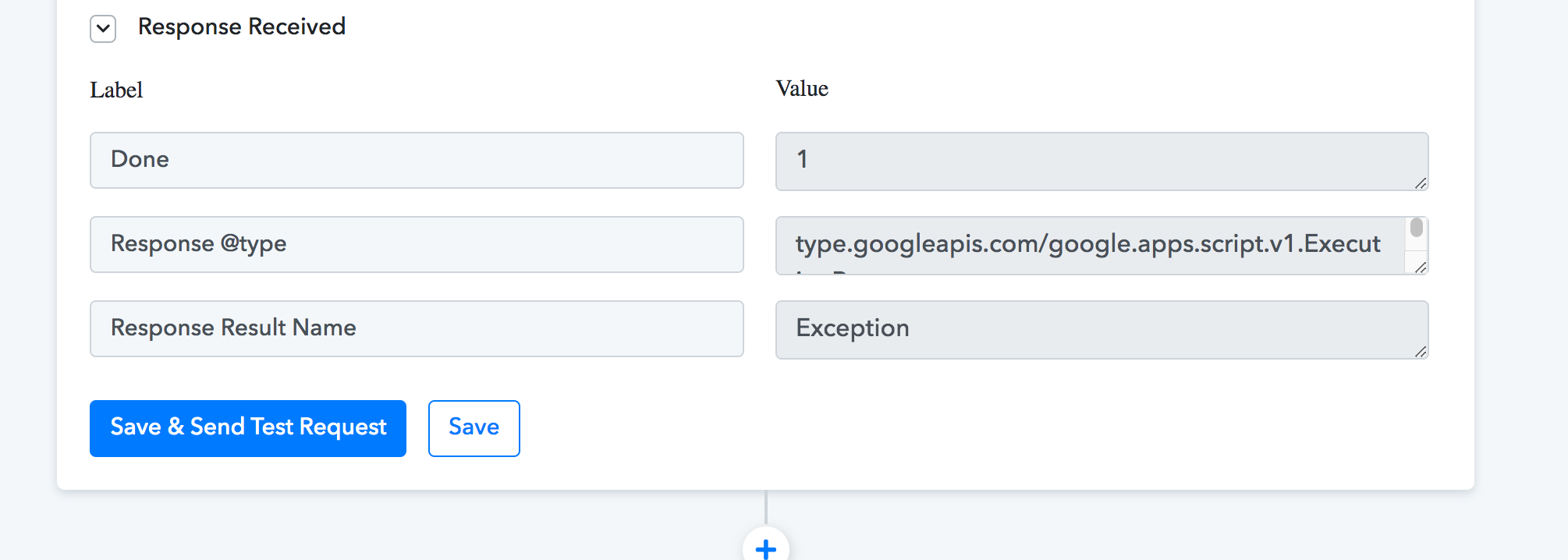Click the connector line above plus icon
The height and width of the screenshot is (560, 1568).
click(x=766, y=507)
